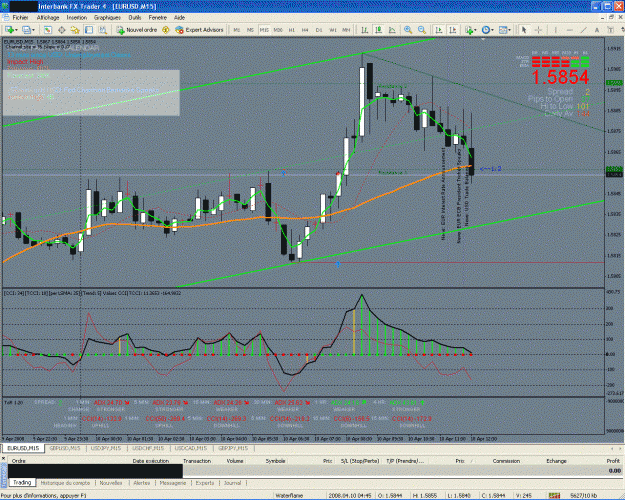This screenshot has width=625, height=500.
Task: Toggle chart shift icon
Action: (453, 30)
